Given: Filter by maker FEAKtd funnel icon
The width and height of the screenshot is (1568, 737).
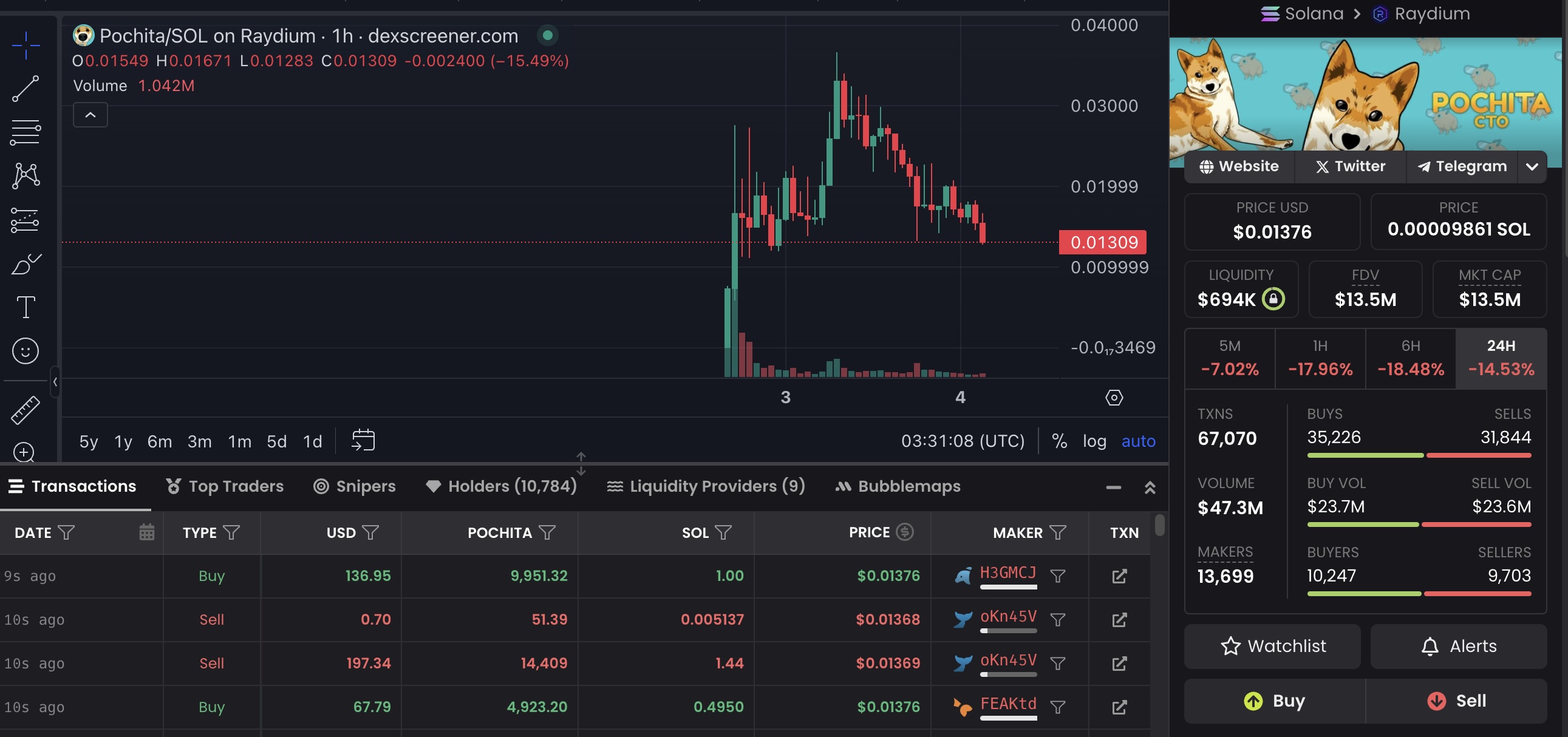Looking at the screenshot, I should pos(1058,707).
